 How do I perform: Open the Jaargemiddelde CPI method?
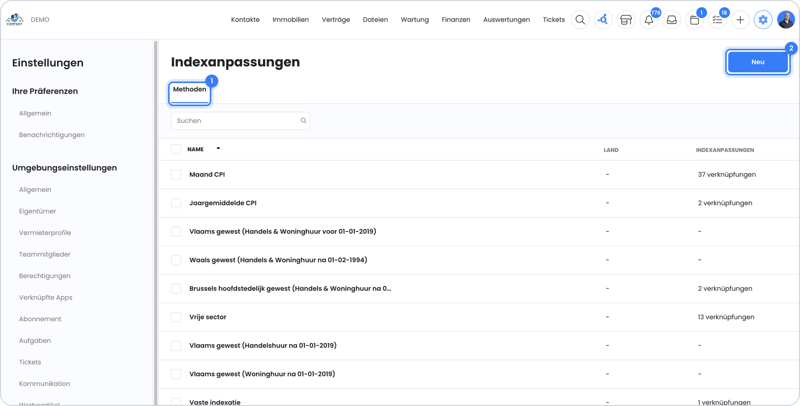(223, 203)
